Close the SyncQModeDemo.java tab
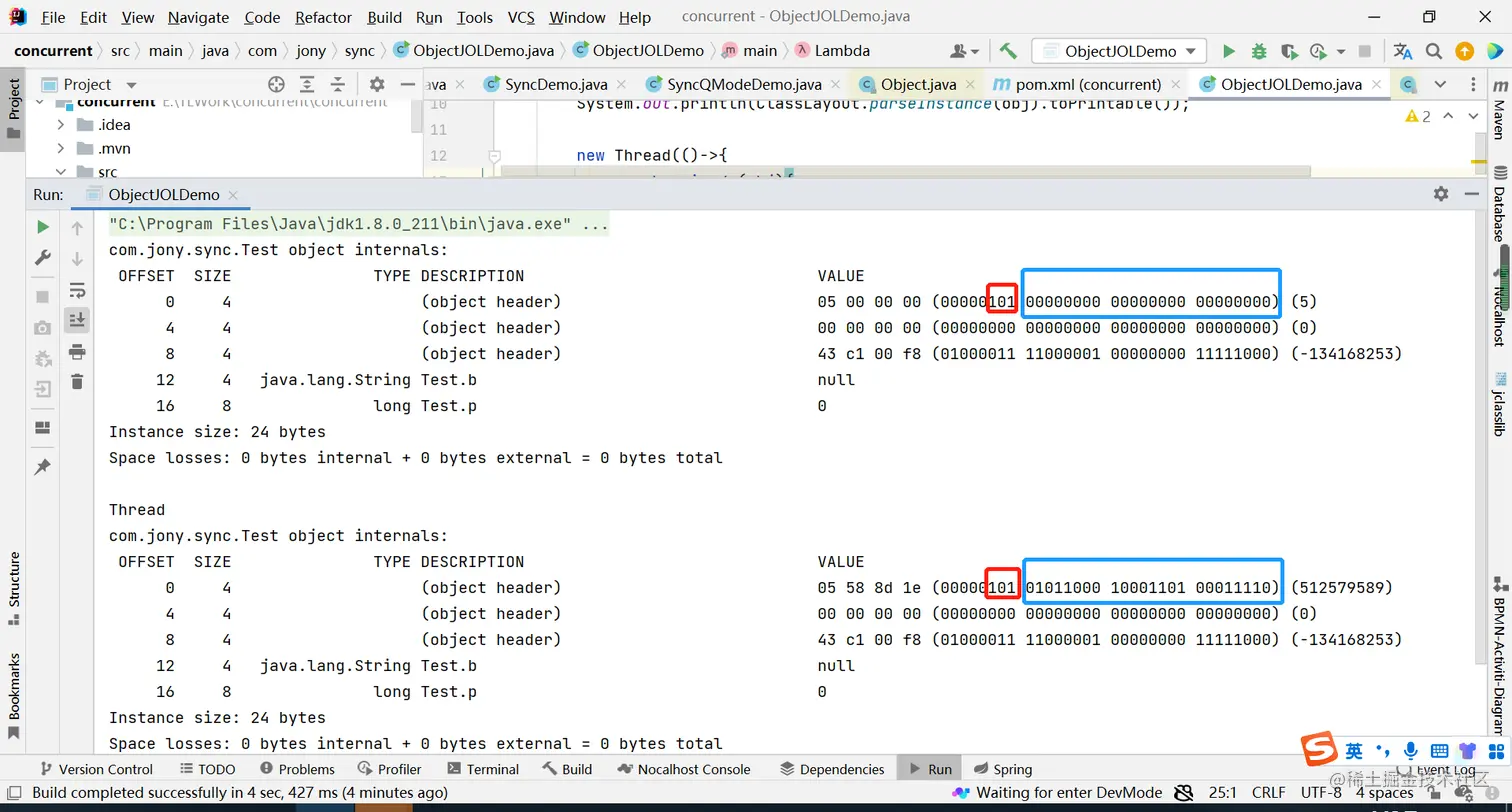The image size is (1512, 812). pyautogui.click(x=835, y=85)
